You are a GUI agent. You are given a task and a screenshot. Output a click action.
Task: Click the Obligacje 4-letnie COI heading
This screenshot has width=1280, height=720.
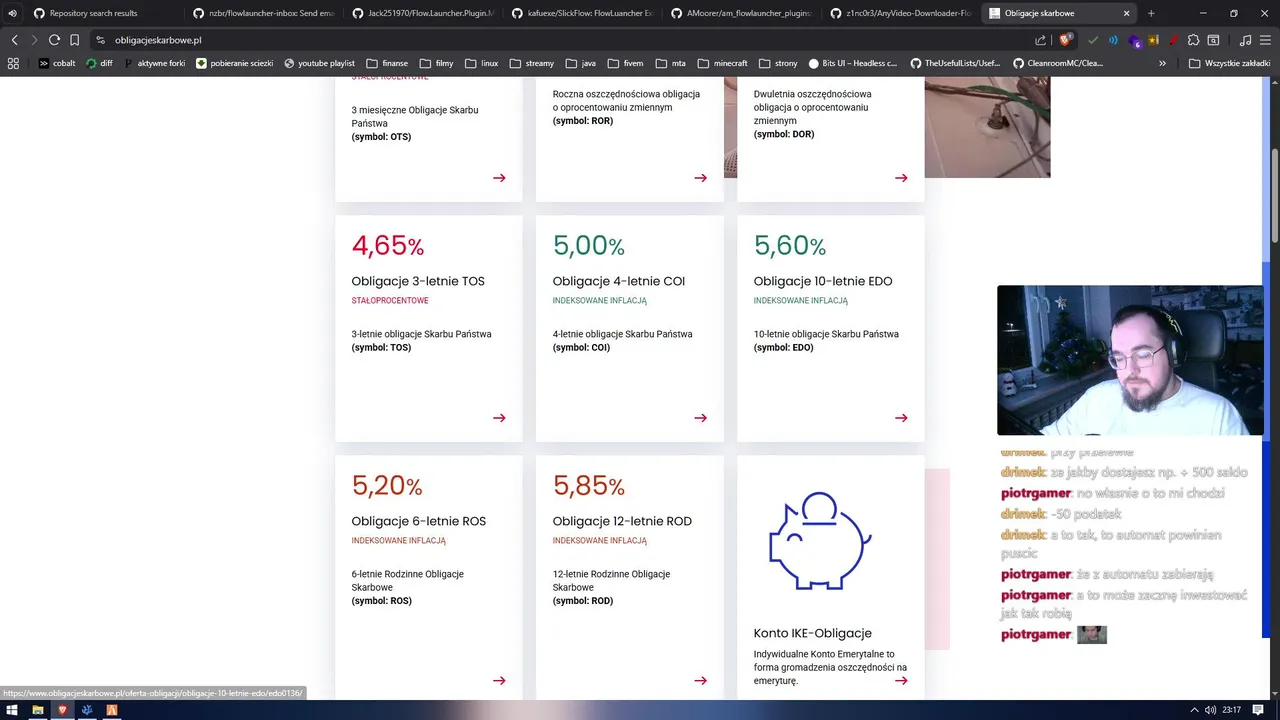point(619,281)
